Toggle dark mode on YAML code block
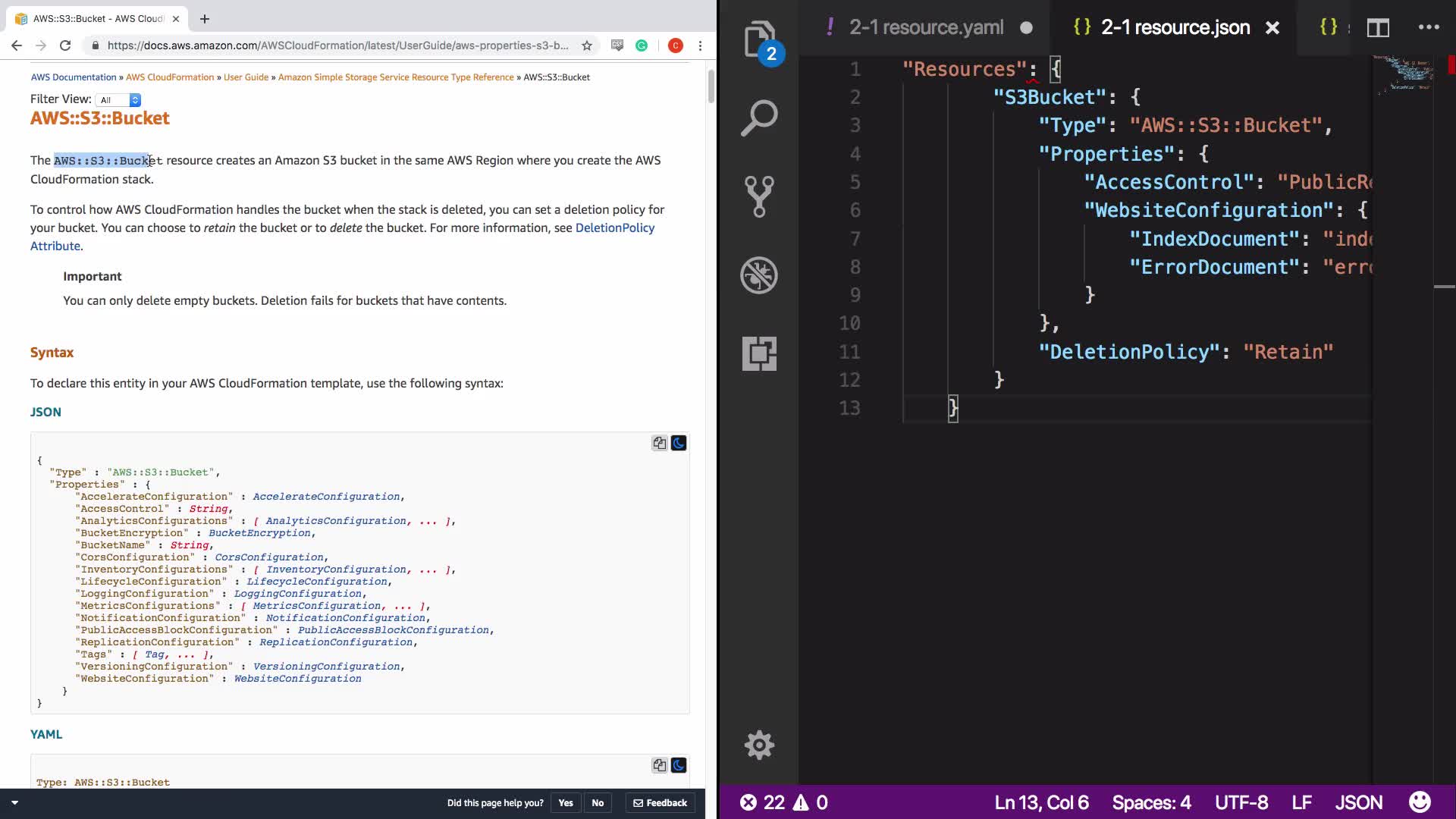 click(x=679, y=765)
